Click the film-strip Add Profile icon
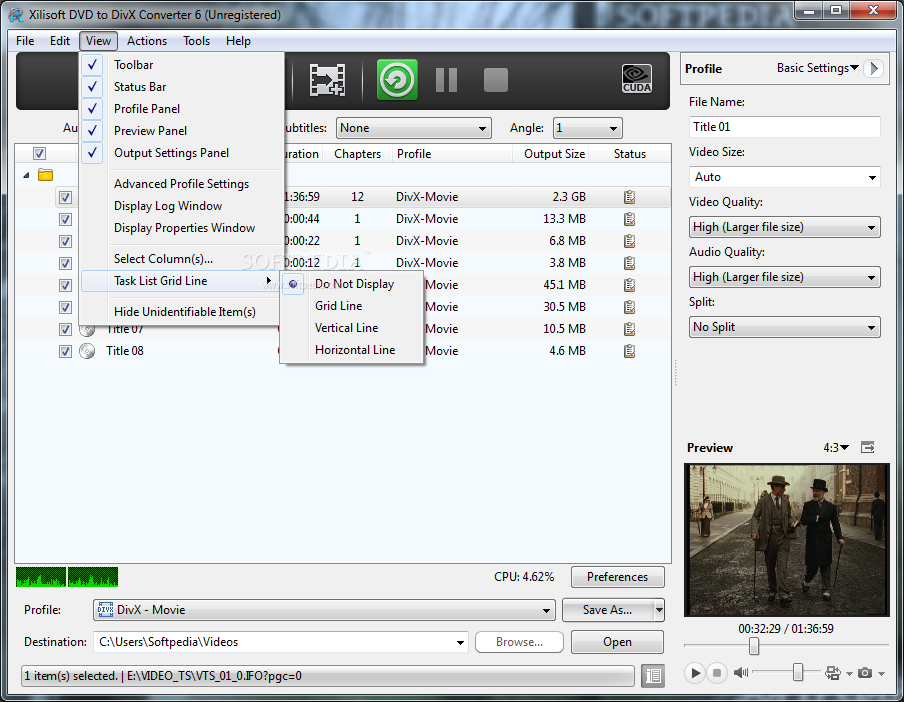Viewport: 904px width, 702px height. click(327, 80)
